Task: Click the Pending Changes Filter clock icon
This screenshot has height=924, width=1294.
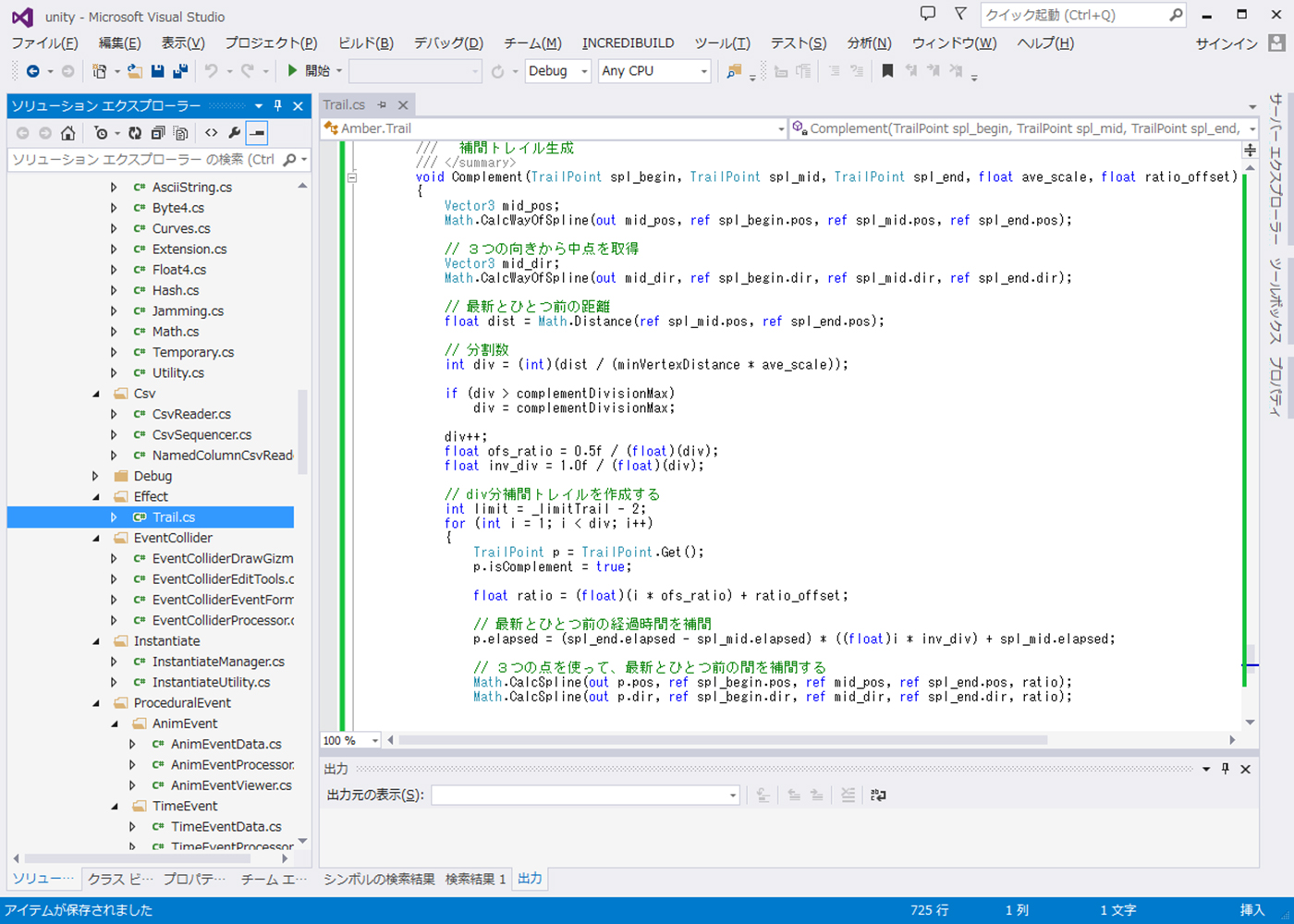Action: [x=101, y=133]
